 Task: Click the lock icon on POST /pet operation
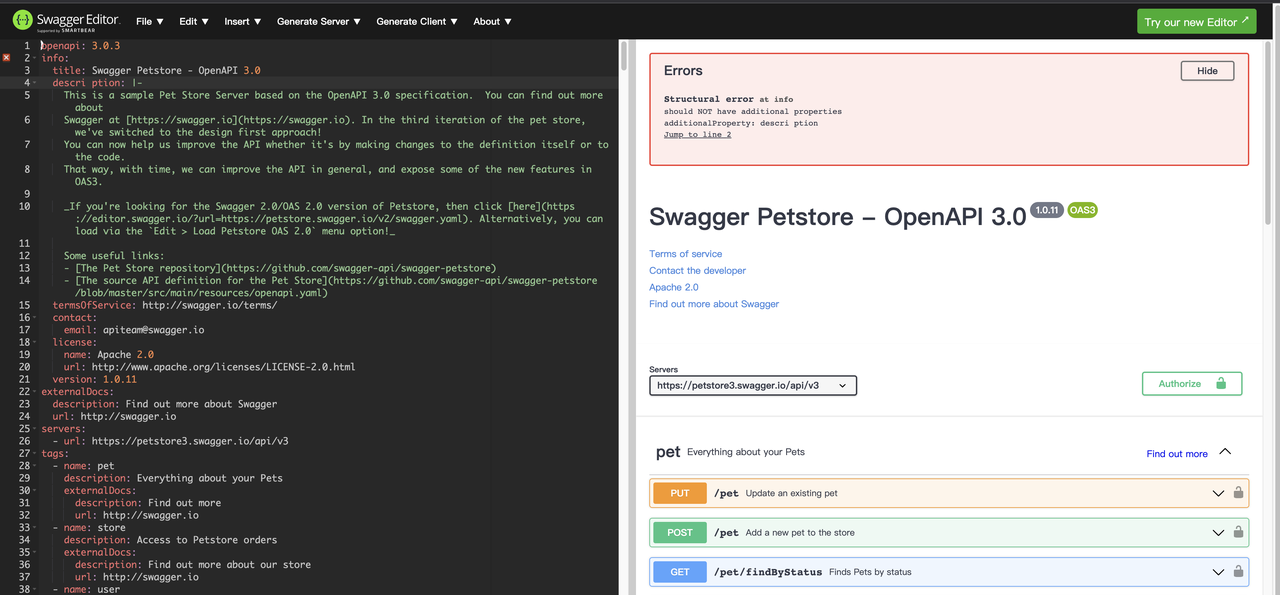[1237, 532]
